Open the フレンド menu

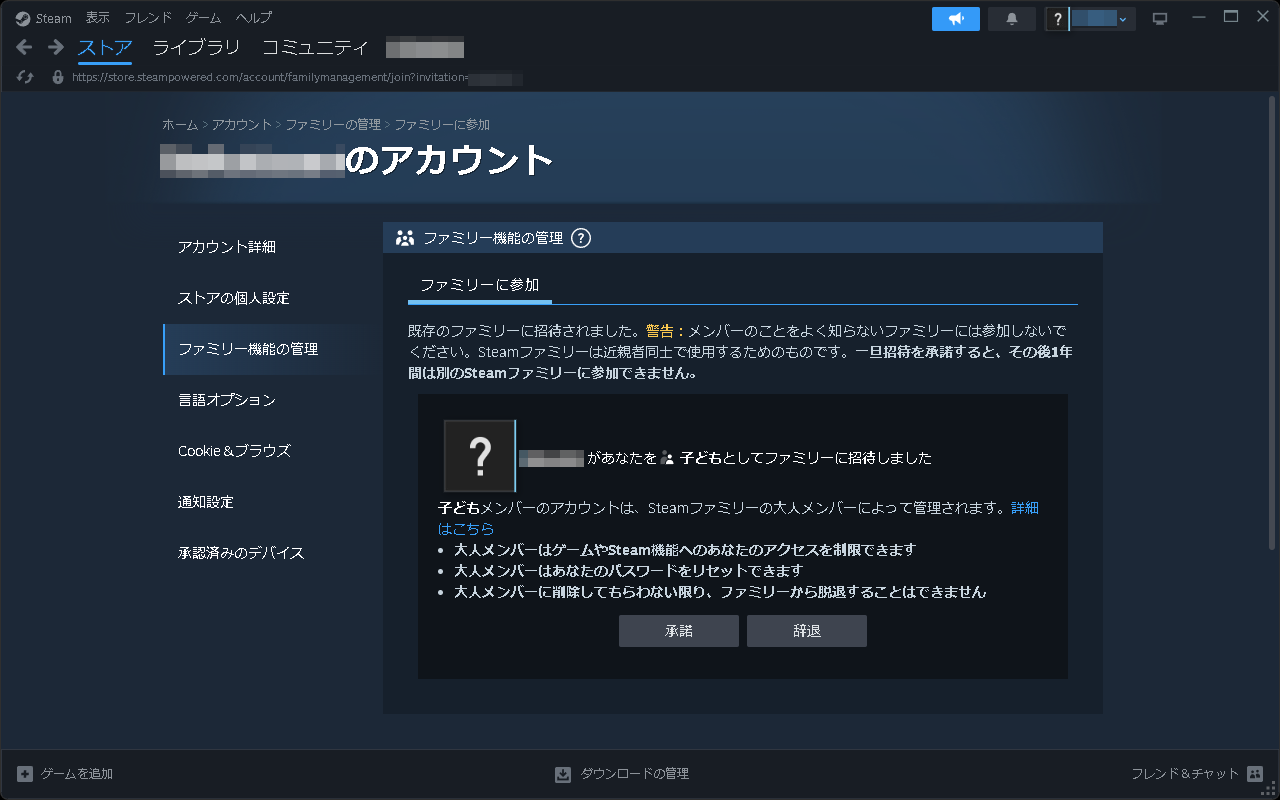click(x=147, y=17)
